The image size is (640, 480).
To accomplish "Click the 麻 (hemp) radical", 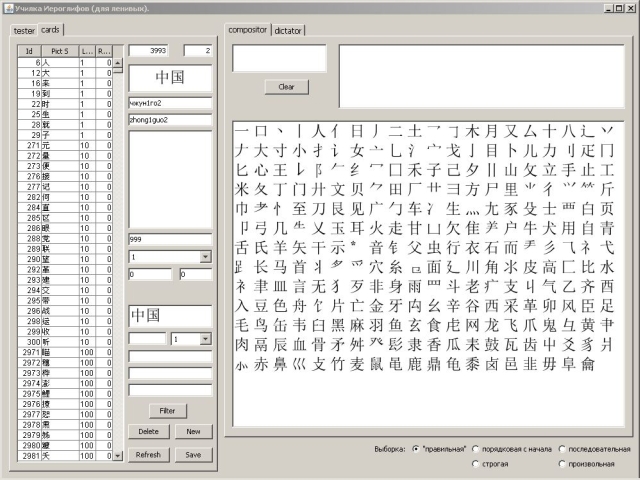I will pos(357,325).
